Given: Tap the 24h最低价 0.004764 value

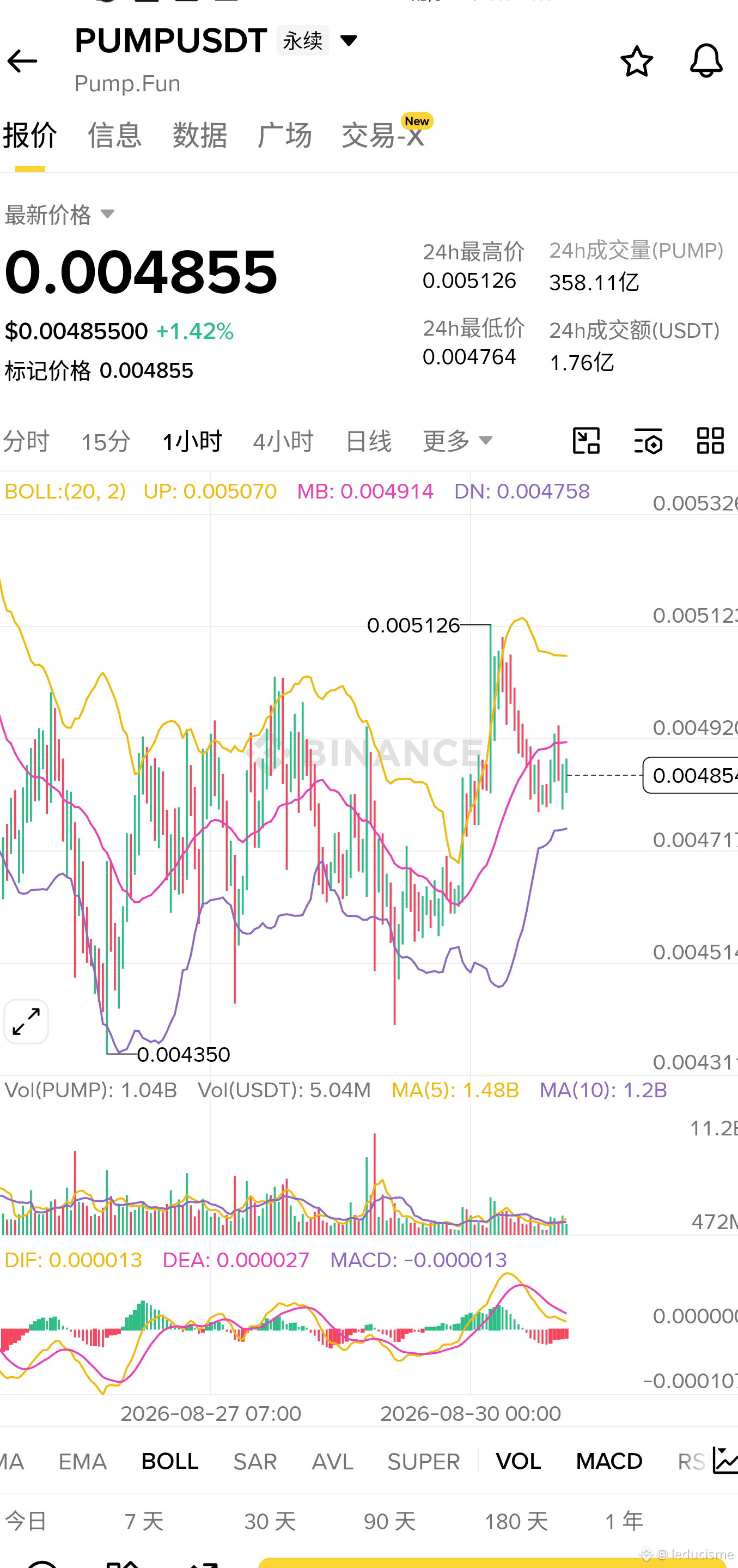Looking at the screenshot, I should 469,357.
